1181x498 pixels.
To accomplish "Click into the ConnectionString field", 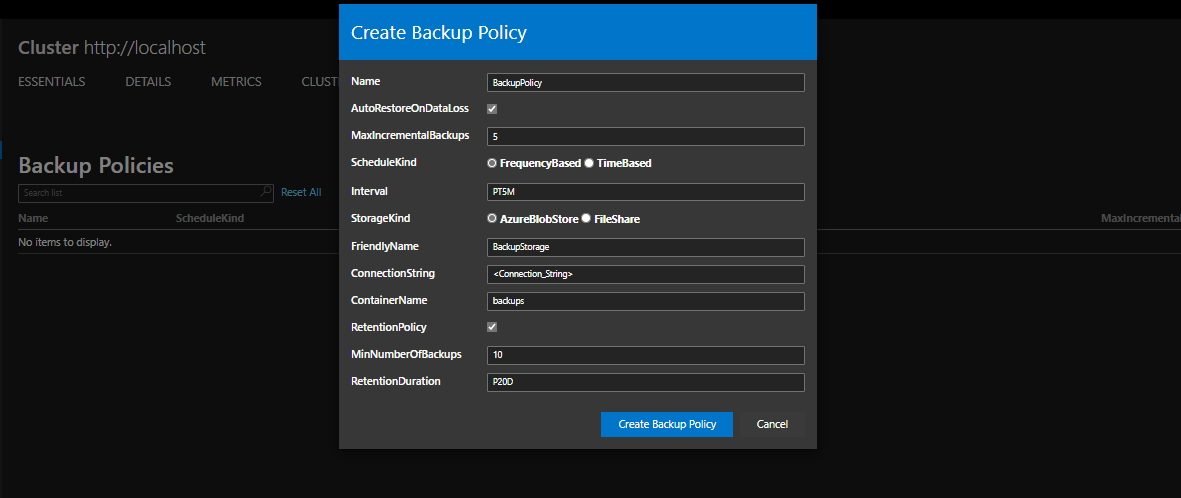I will click(645, 274).
